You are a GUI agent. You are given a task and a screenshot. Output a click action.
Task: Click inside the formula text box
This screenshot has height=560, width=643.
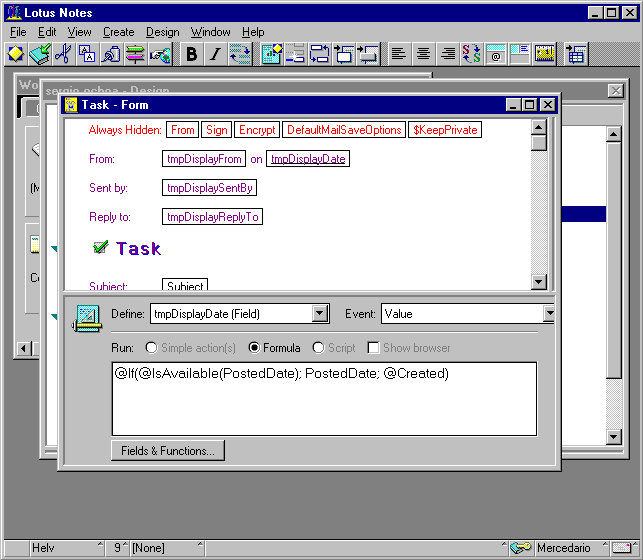pyautogui.click(x=324, y=399)
